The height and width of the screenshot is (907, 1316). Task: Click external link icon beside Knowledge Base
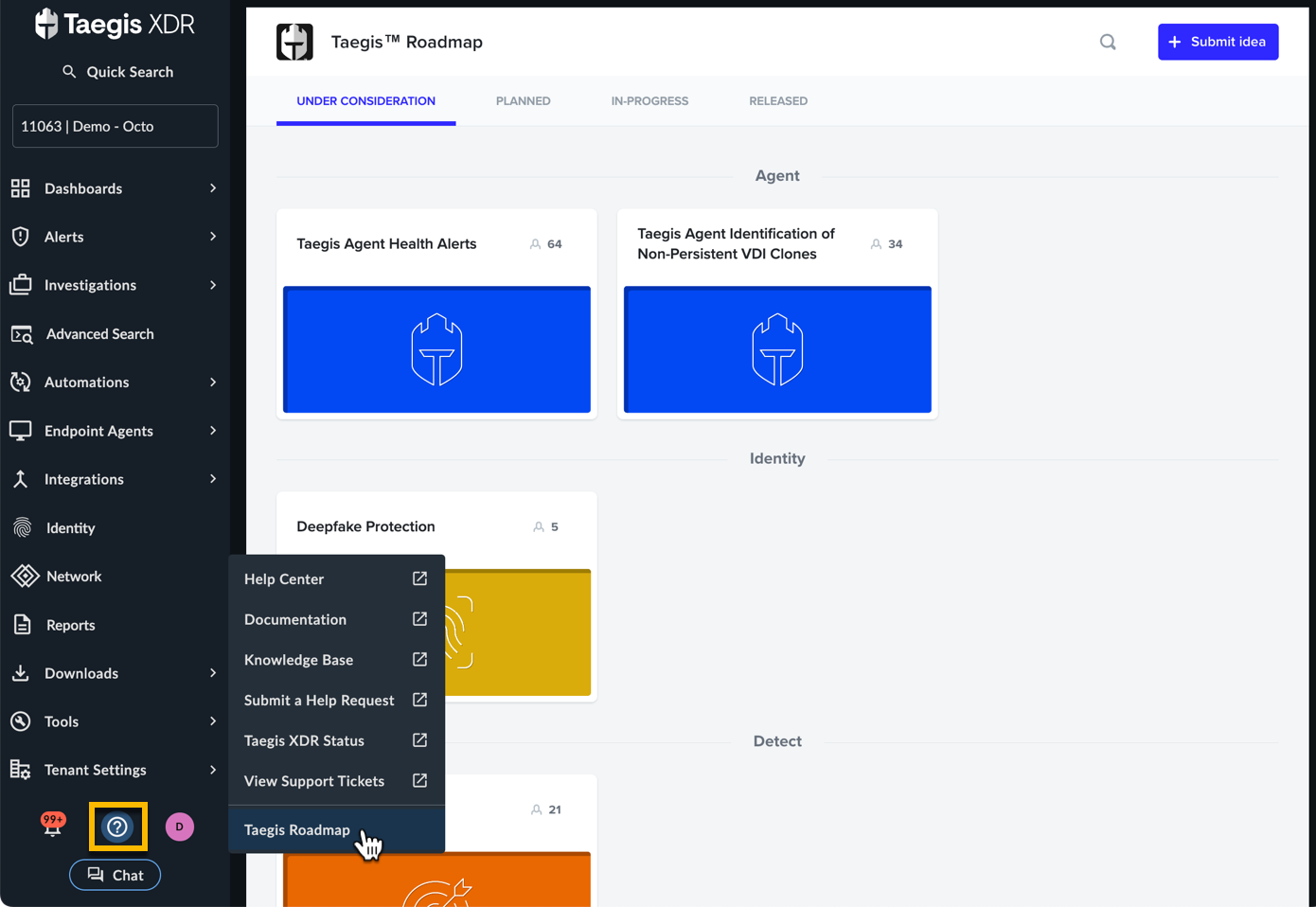(420, 659)
